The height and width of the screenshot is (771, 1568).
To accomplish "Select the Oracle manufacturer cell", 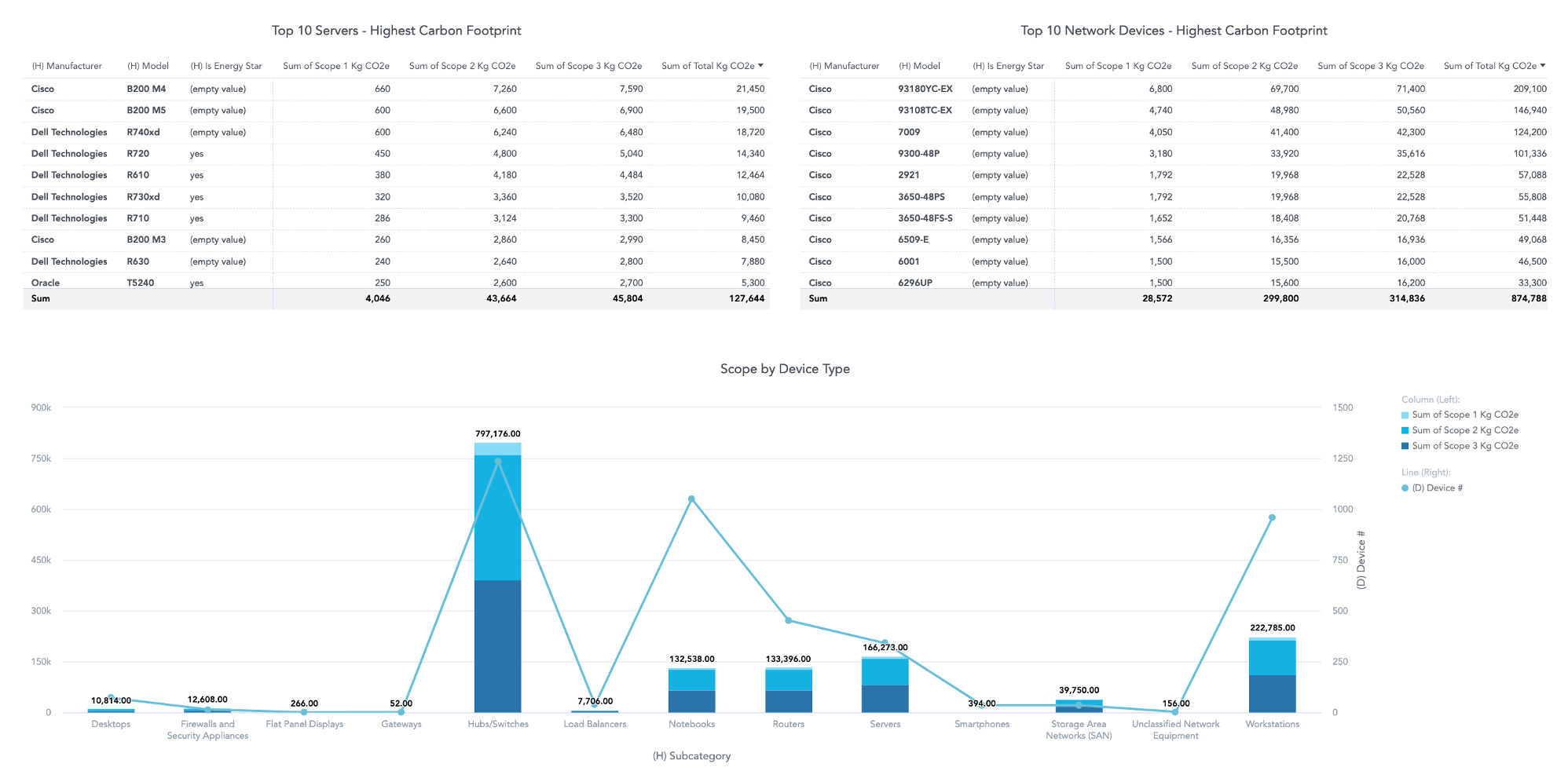I will [46, 283].
